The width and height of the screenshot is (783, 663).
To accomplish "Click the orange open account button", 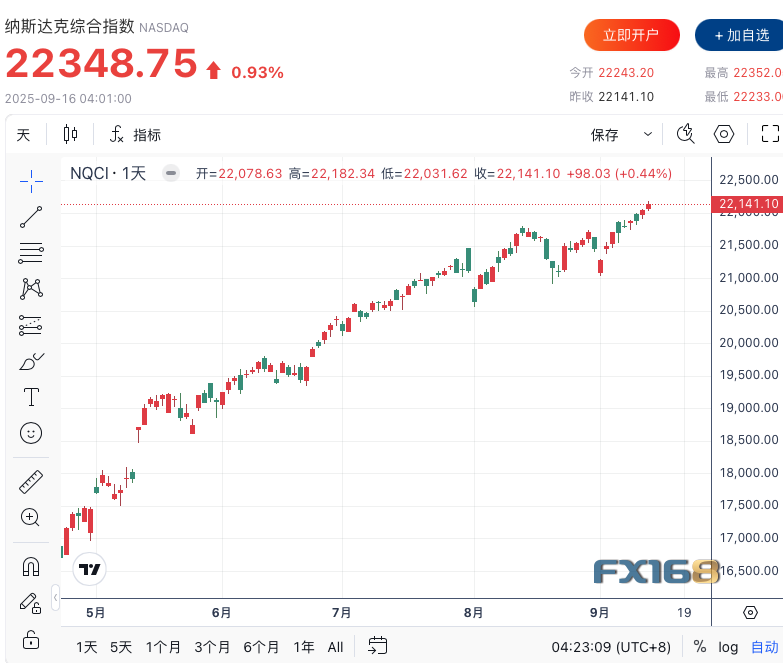I will click(x=631, y=35).
